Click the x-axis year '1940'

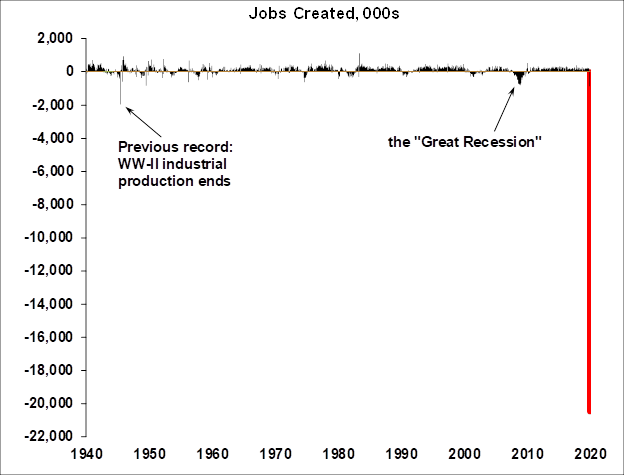point(86,454)
